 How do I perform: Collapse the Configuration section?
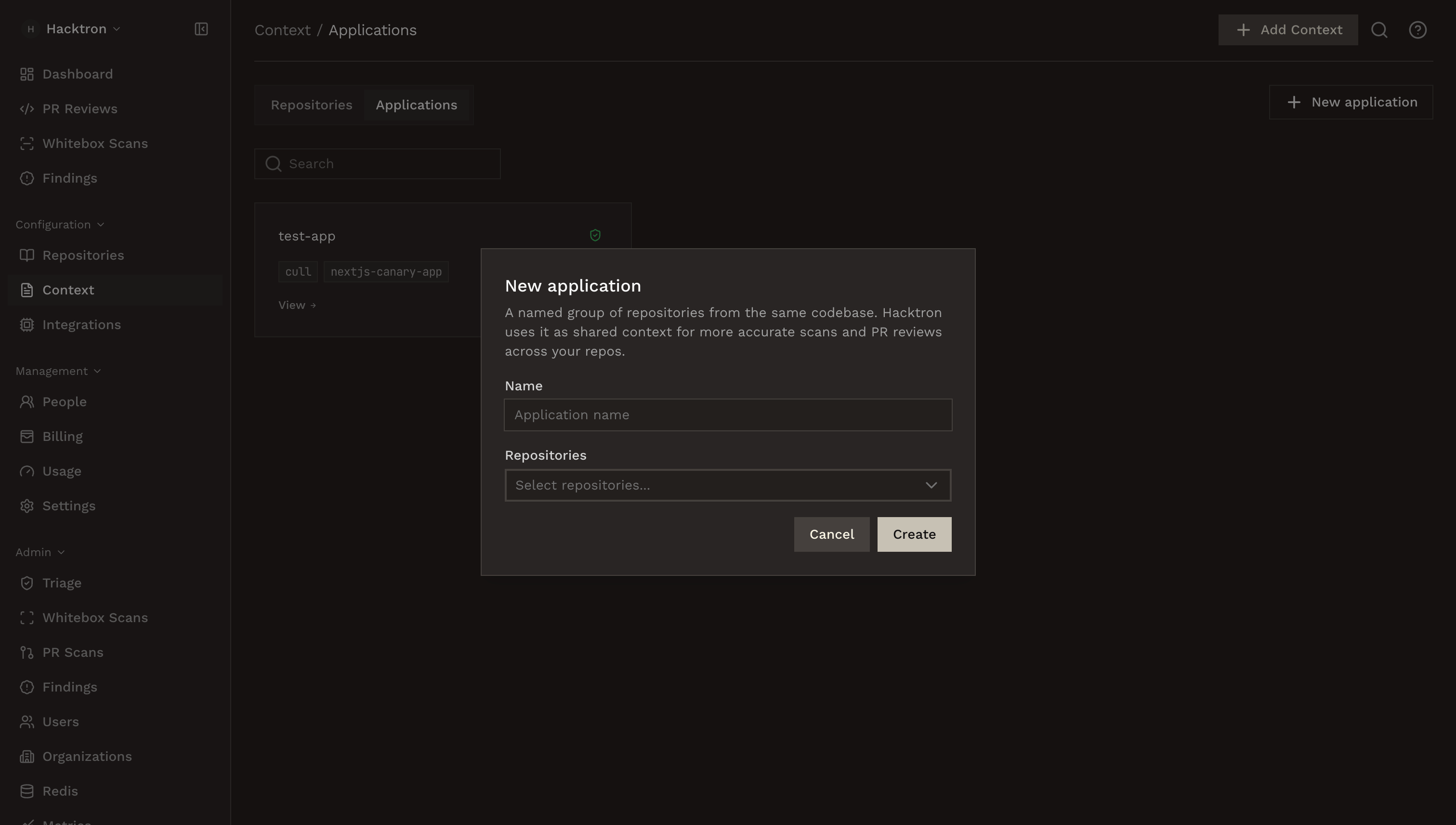tap(60, 225)
